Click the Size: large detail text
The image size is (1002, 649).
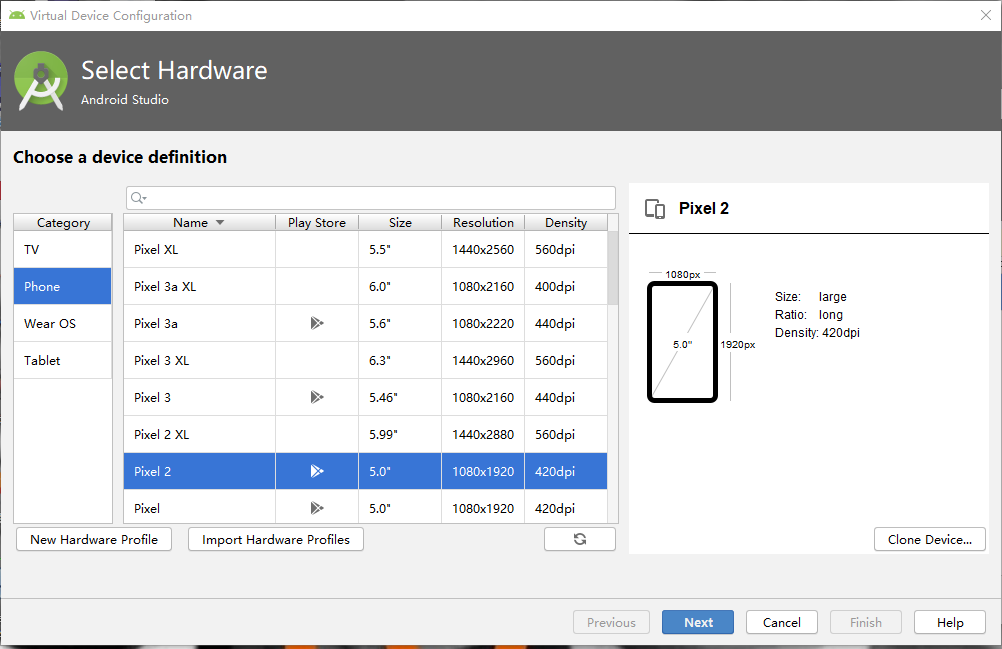811,297
